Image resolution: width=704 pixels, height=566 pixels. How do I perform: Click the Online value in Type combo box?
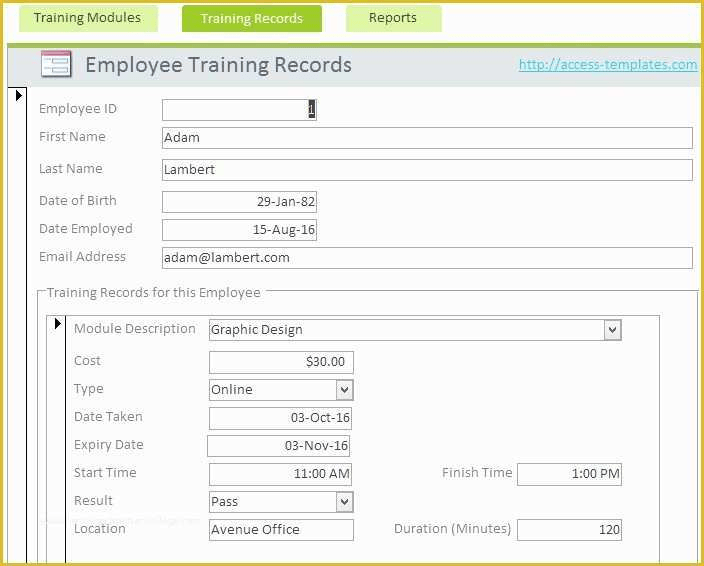(x=232, y=390)
